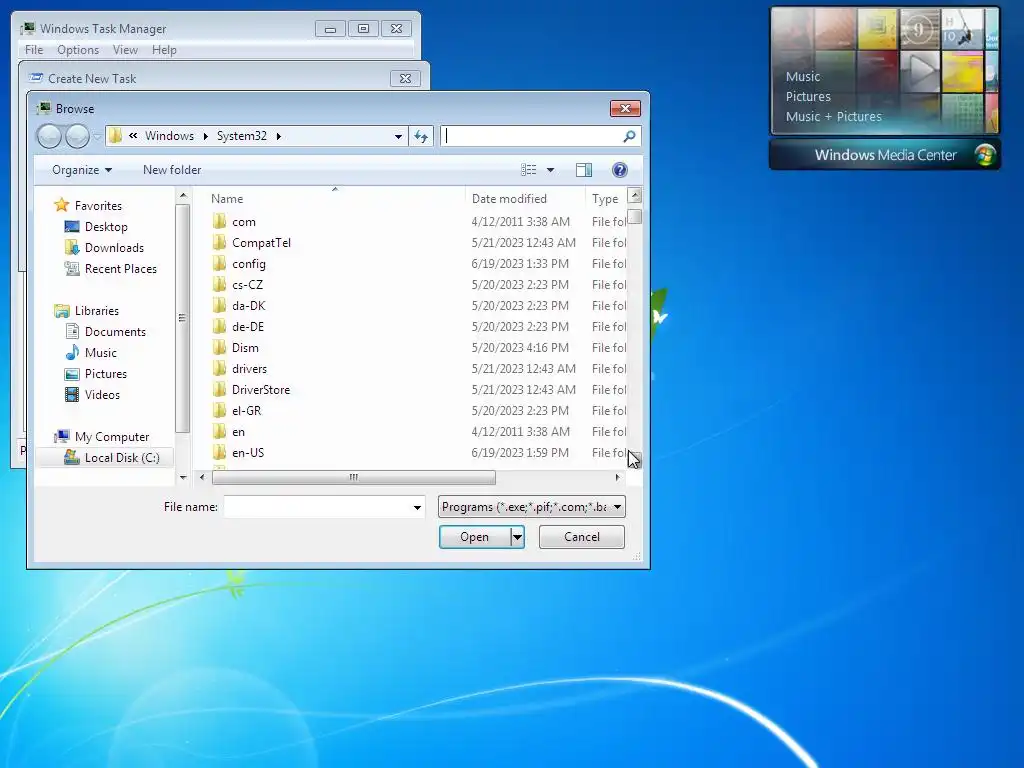Select the da-DK folder row

(x=417, y=306)
